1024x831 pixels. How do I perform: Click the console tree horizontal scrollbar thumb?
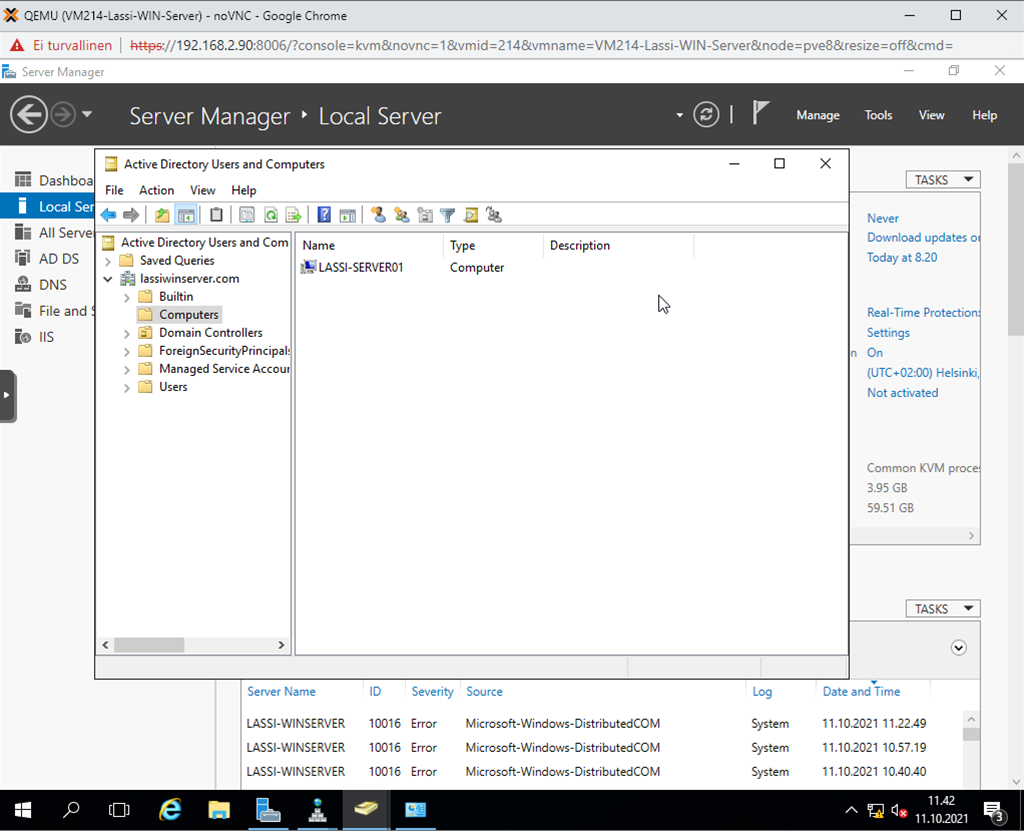click(149, 645)
